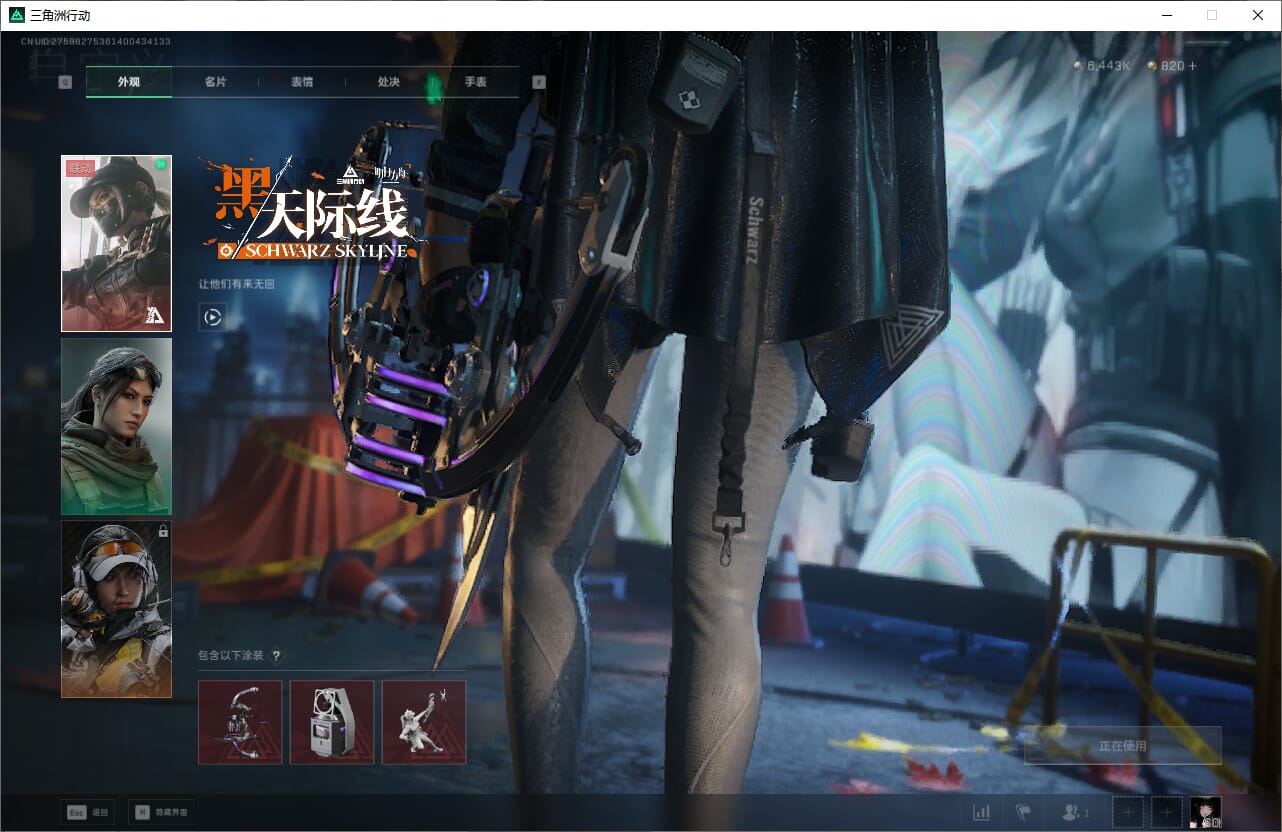Go to the 处决 tab
Screen dimensions: 1282x832
(x=388, y=82)
